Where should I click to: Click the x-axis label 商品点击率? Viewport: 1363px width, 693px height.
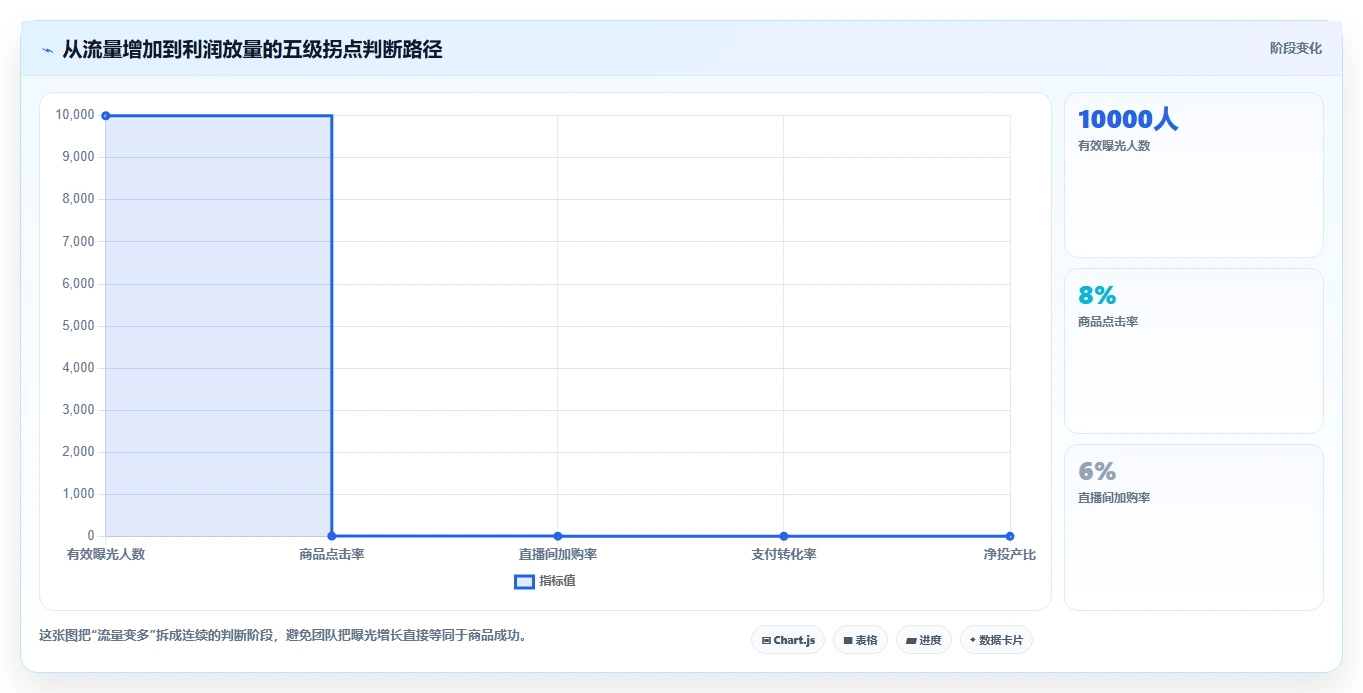click(x=331, y=554)
